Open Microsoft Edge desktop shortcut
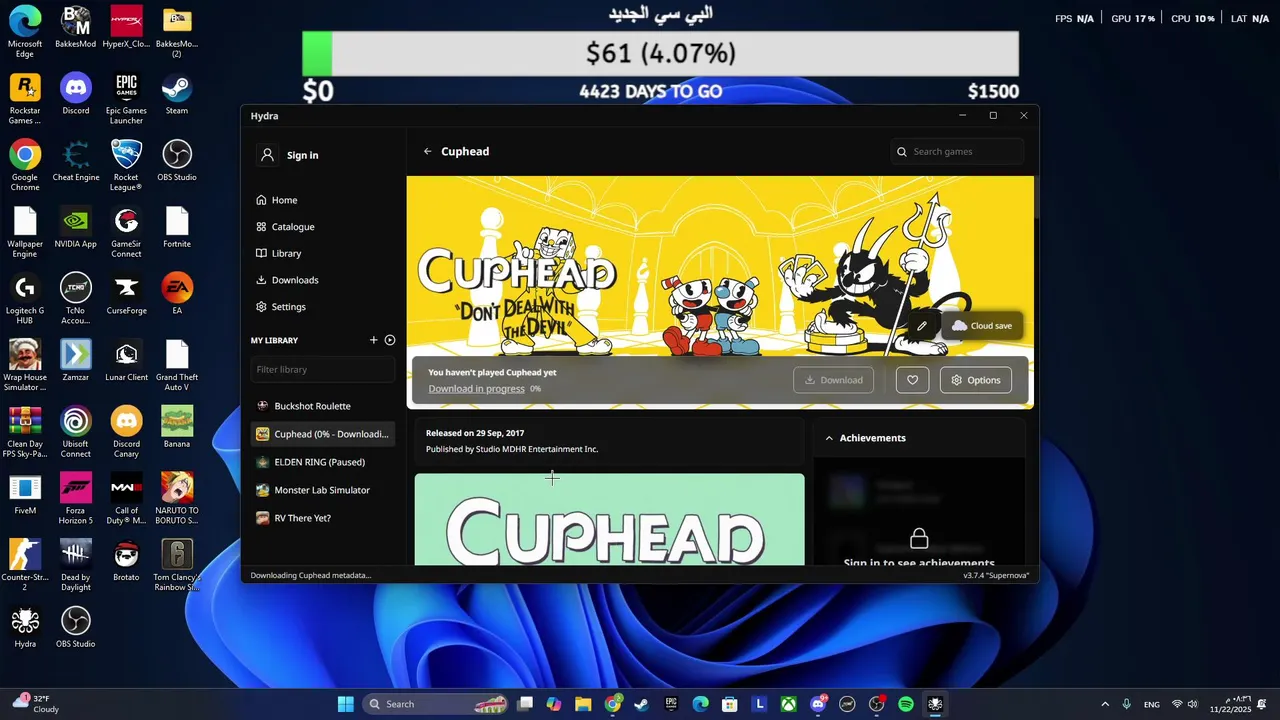The height and width of the screenshot is (720, 1280). coord(25,32)
